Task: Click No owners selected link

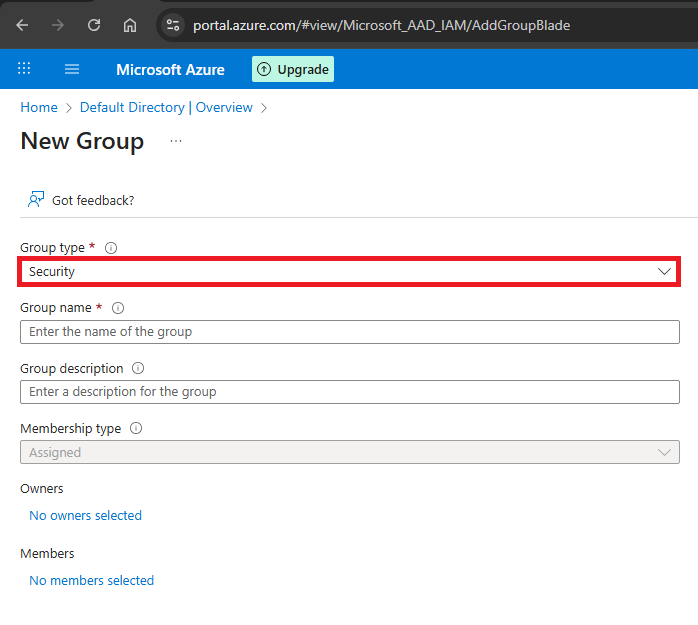Action: 85,516
